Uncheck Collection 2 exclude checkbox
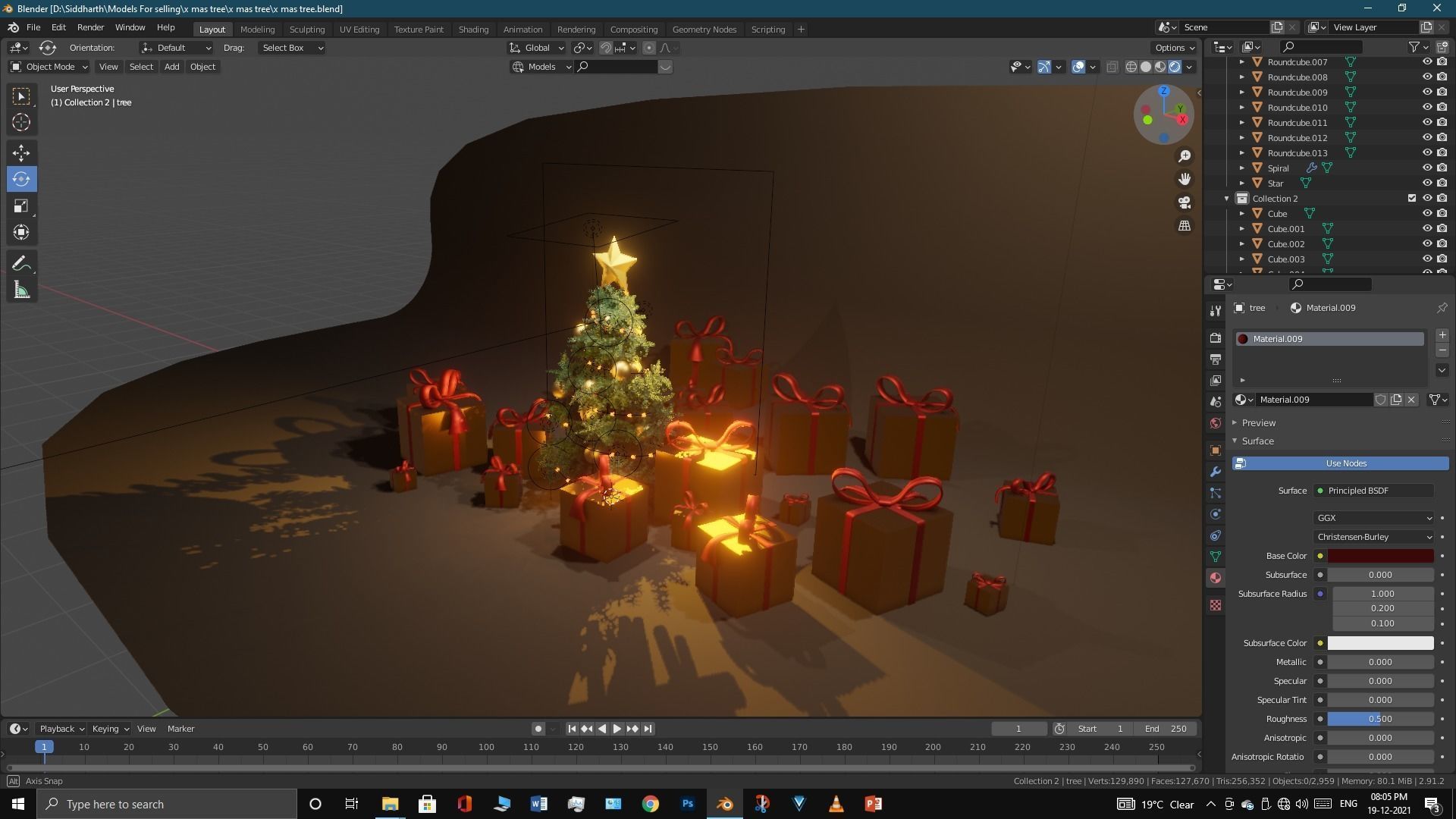 (1411, 199)
